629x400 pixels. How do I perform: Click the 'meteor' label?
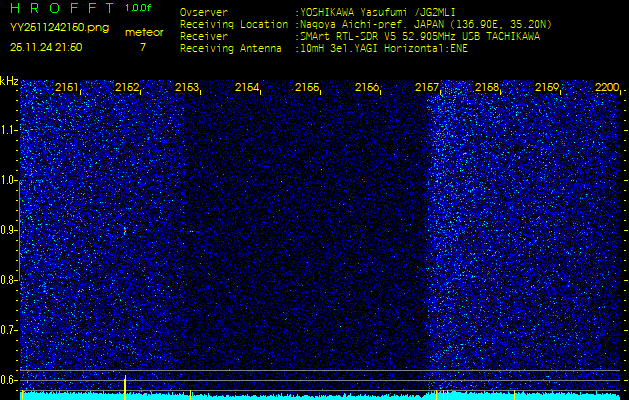(x=144, y=32)
